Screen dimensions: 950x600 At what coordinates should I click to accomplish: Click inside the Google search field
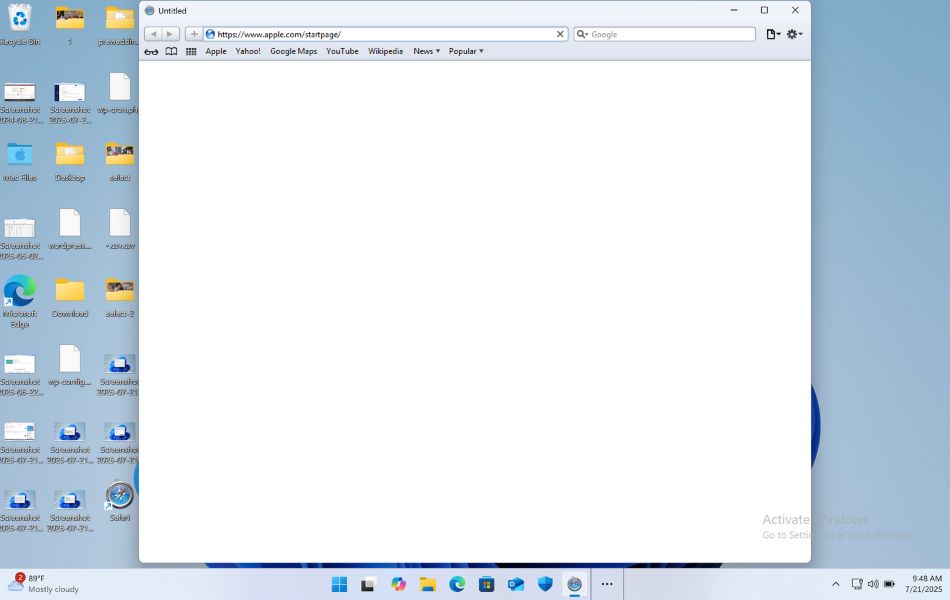click(670, 34)
